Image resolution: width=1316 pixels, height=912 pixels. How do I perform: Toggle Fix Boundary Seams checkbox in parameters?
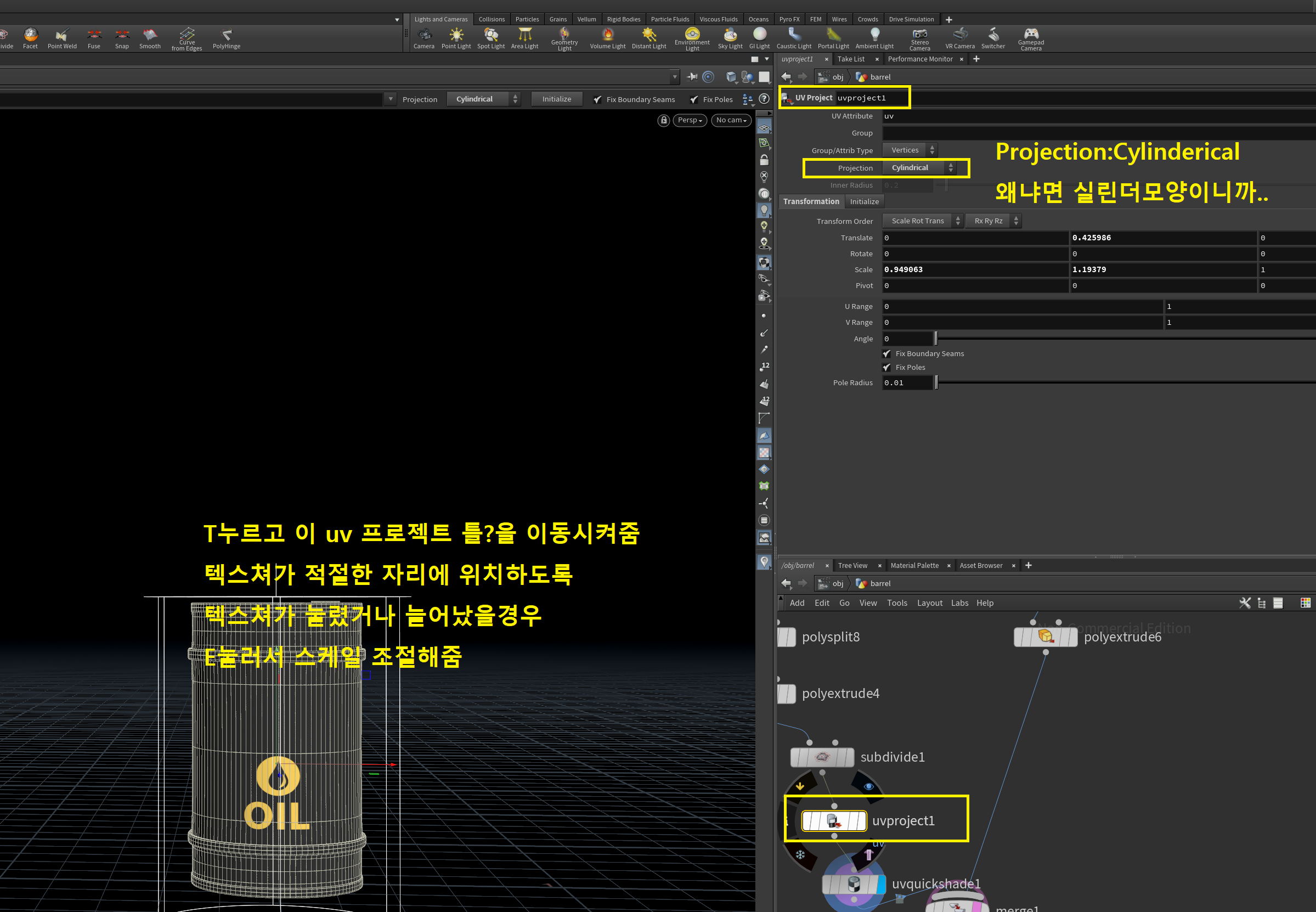pyautogui.click(x=886, y=354)
